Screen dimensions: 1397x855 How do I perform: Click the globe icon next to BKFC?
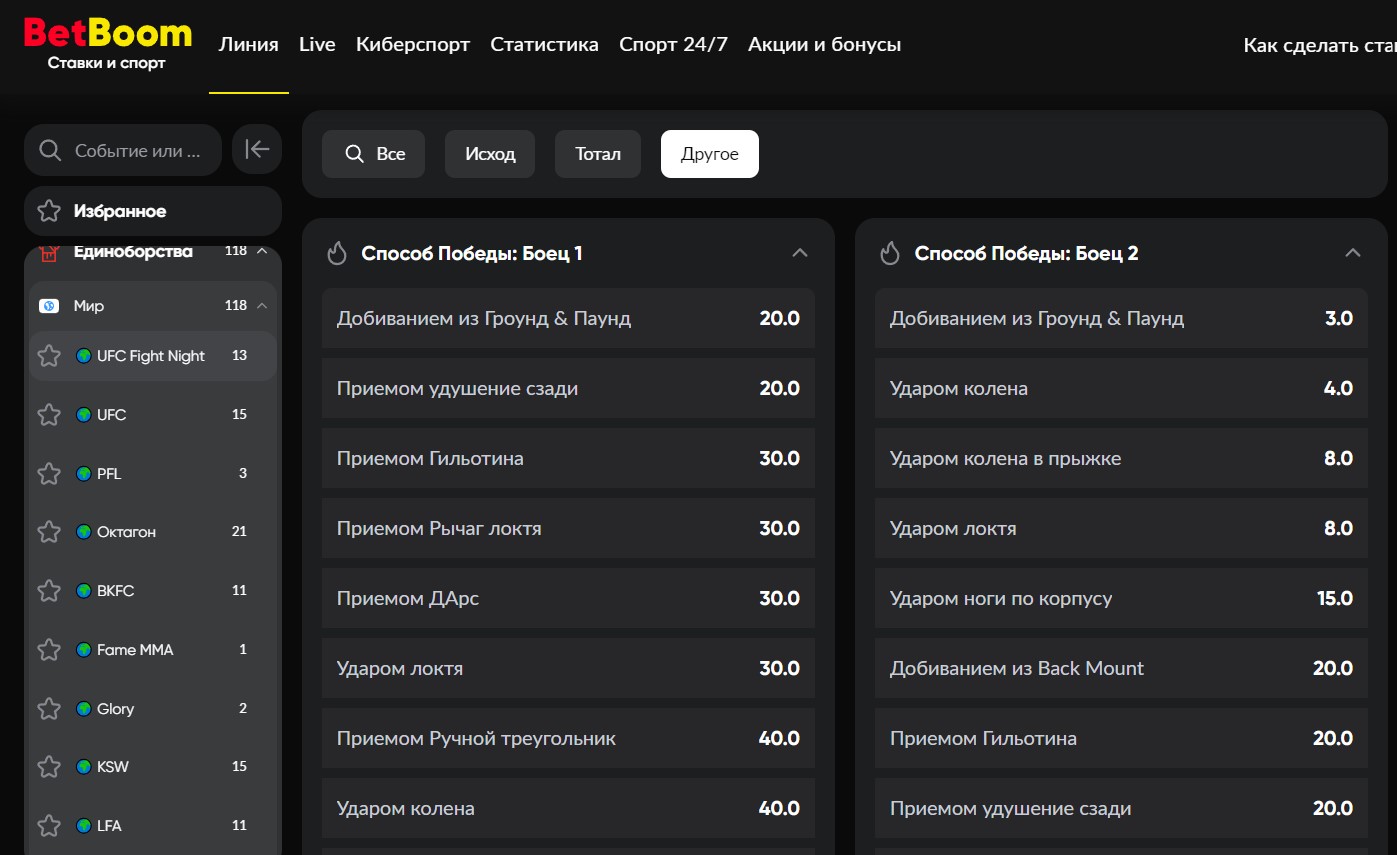pyautogui.click(x=84, y=591)
